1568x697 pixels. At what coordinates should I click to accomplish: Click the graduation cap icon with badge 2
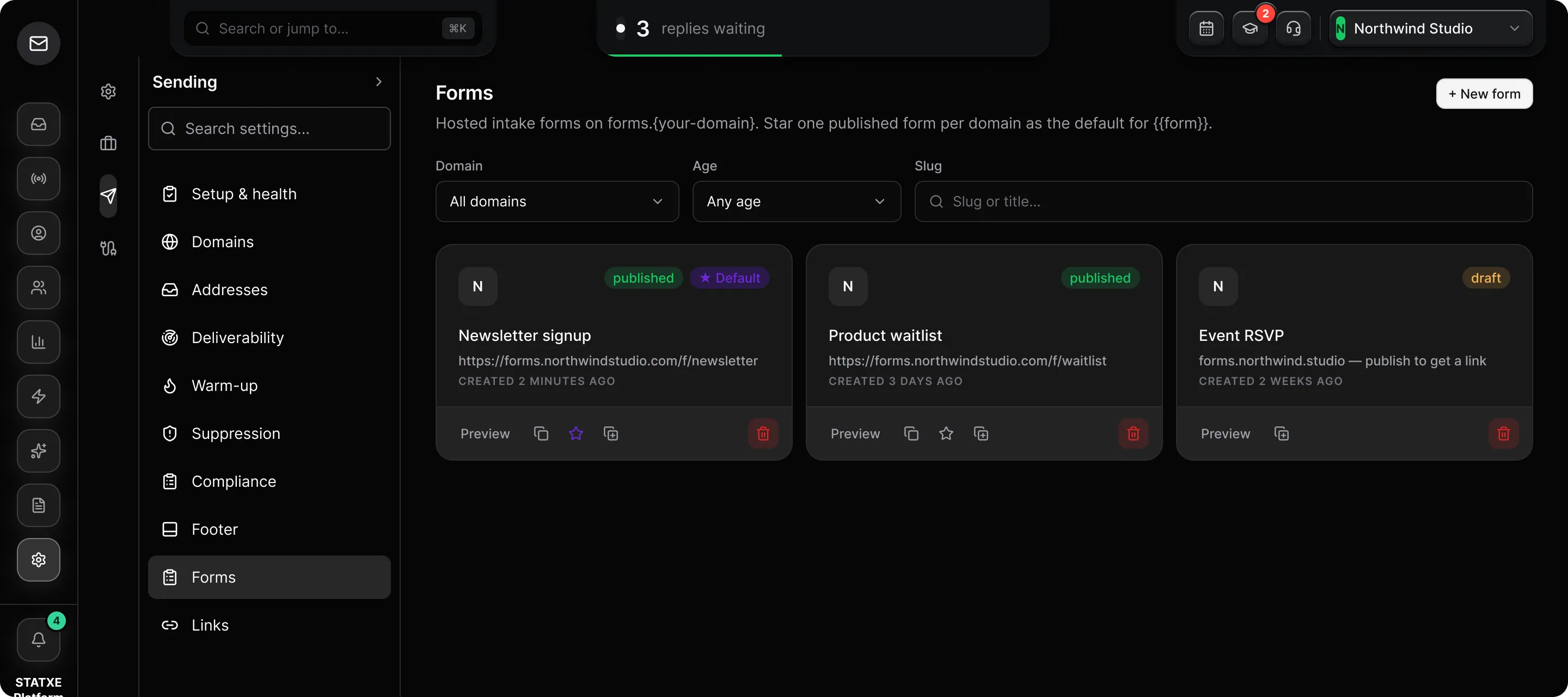tap(1249, 28)
